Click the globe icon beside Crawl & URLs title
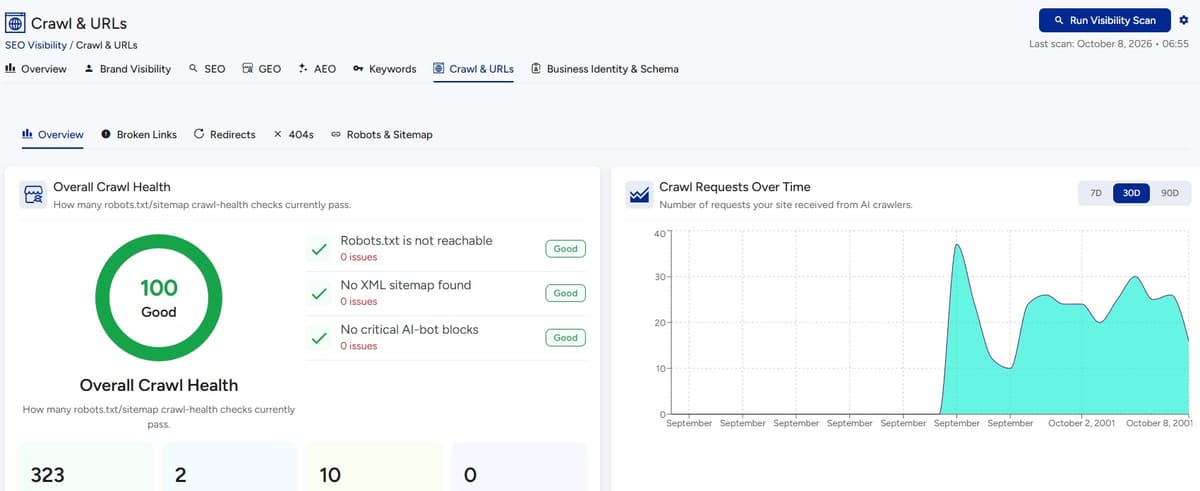Screen dimensions: 1200x491 coord(16,22)
